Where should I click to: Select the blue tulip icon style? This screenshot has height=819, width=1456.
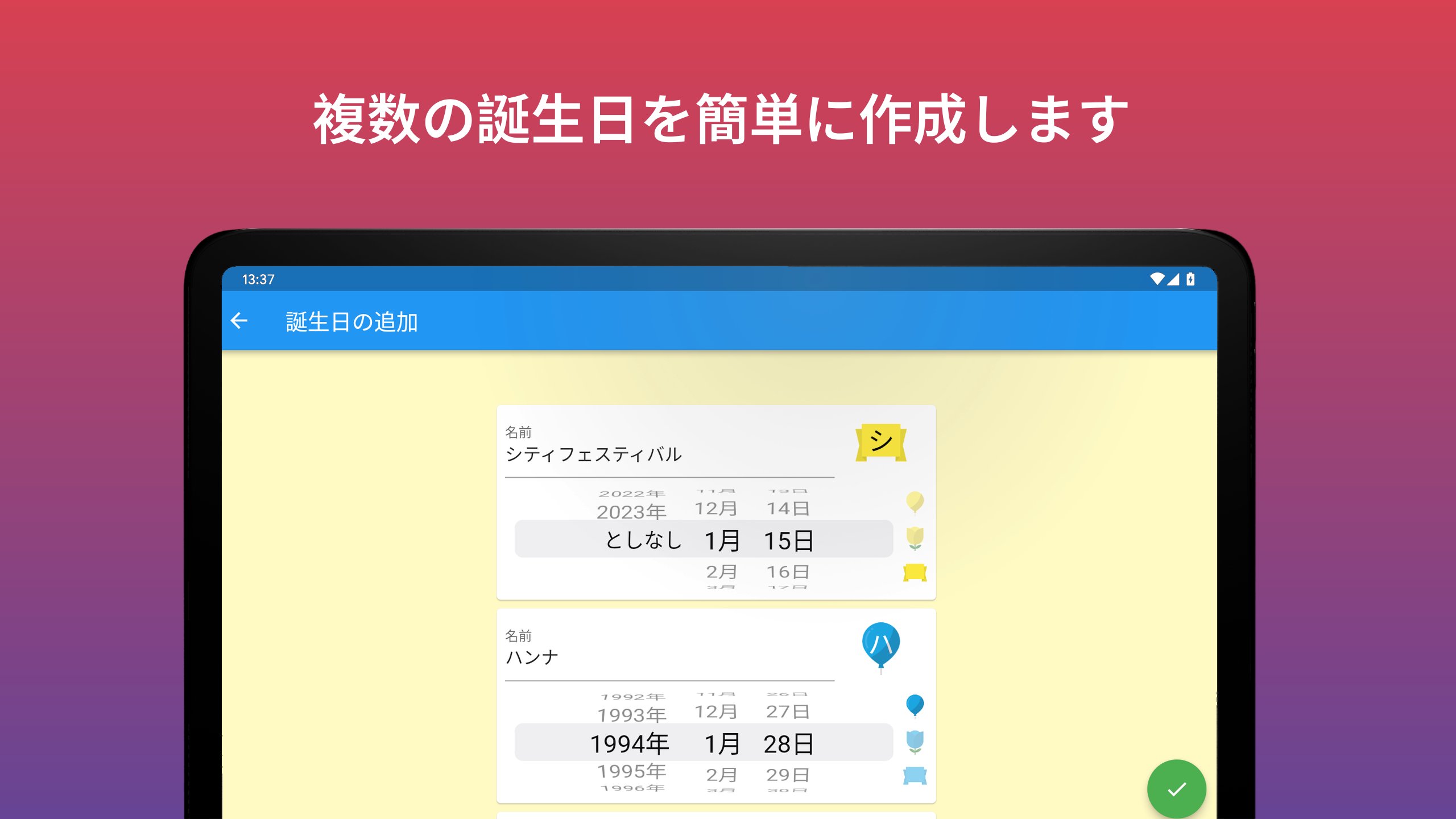[x=915, y=742]
